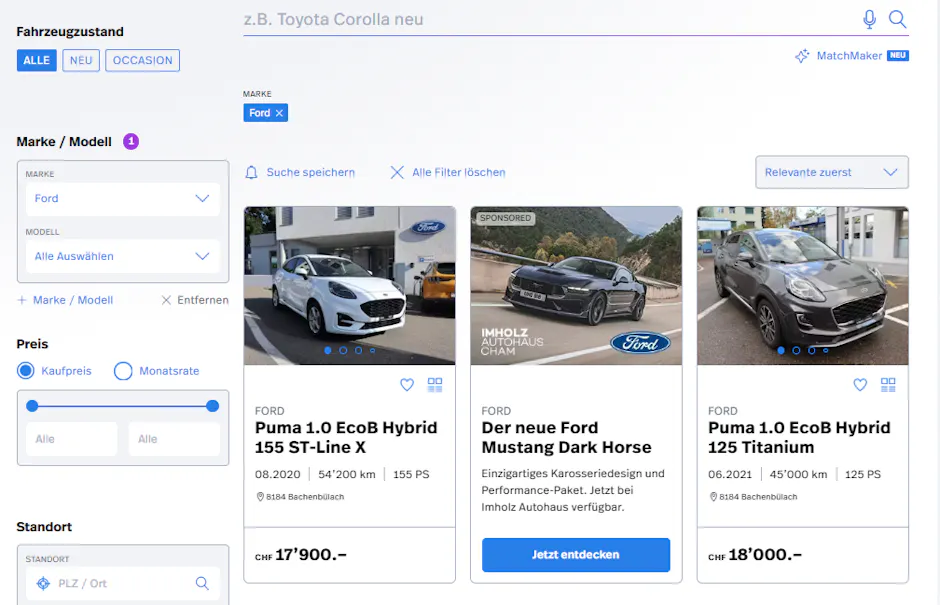
Task: Click Entfernen to remove brand filter
Action: 195,300
